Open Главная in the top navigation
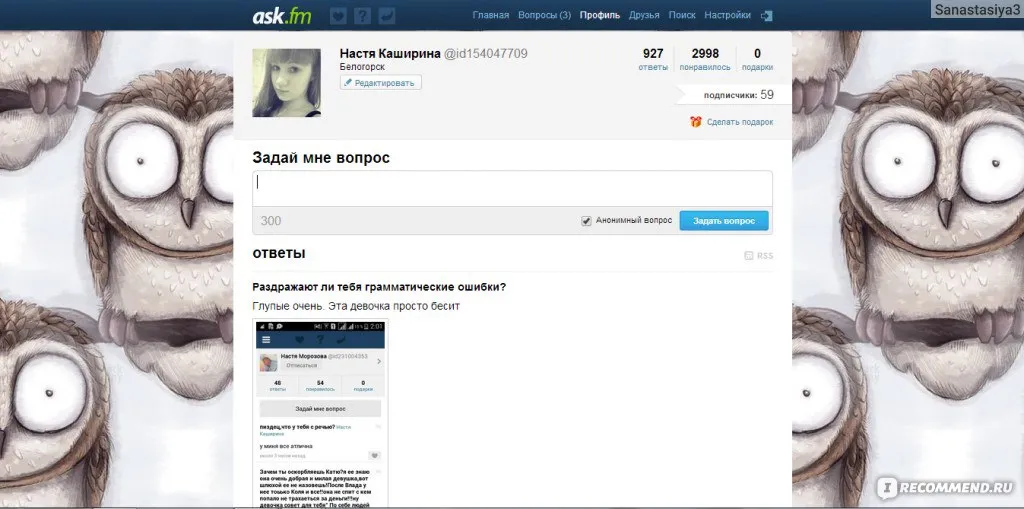Screen dimensions: 1024x509 point(490,15)
